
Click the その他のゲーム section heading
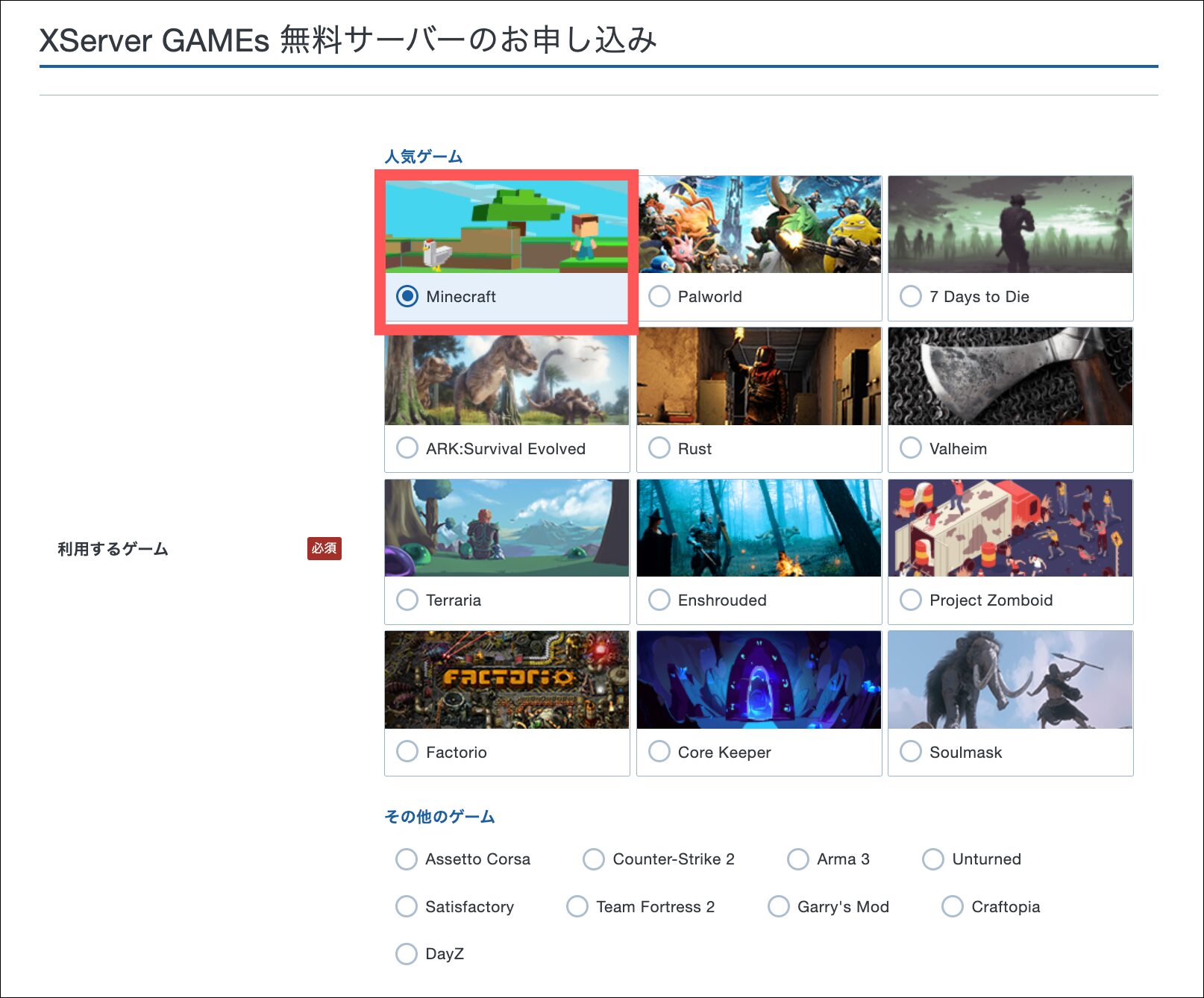tap(439, 817)
